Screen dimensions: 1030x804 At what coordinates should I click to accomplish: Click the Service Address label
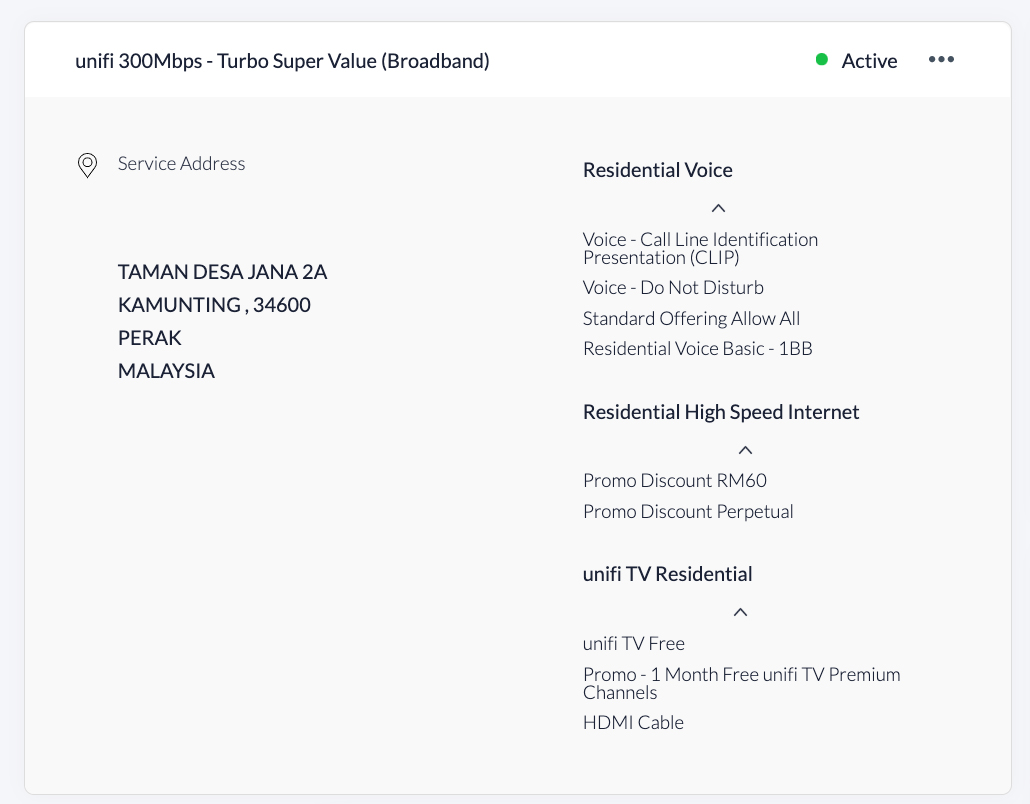click(x=181, y=164)
